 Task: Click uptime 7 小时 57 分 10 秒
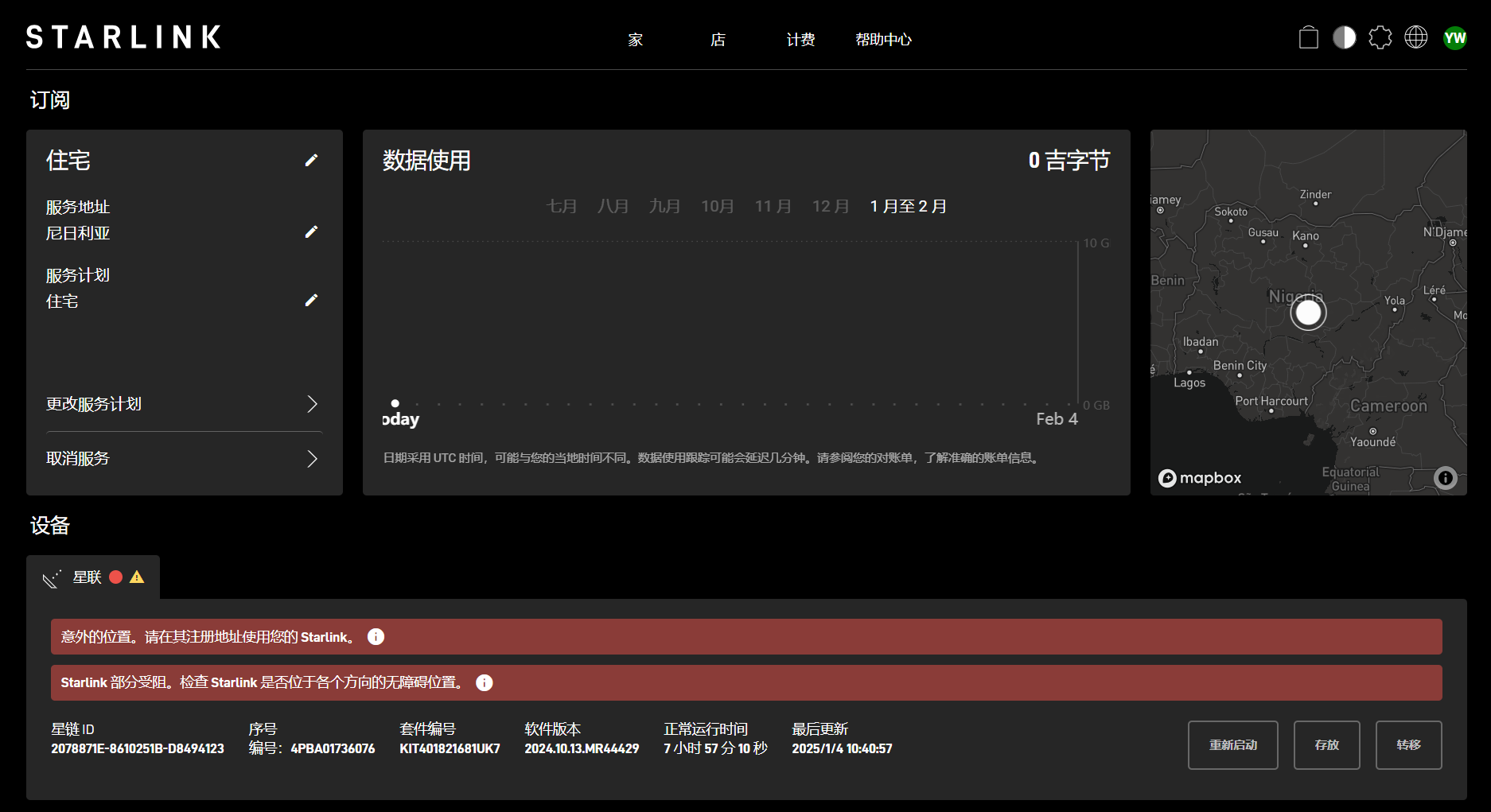point(715,749)
